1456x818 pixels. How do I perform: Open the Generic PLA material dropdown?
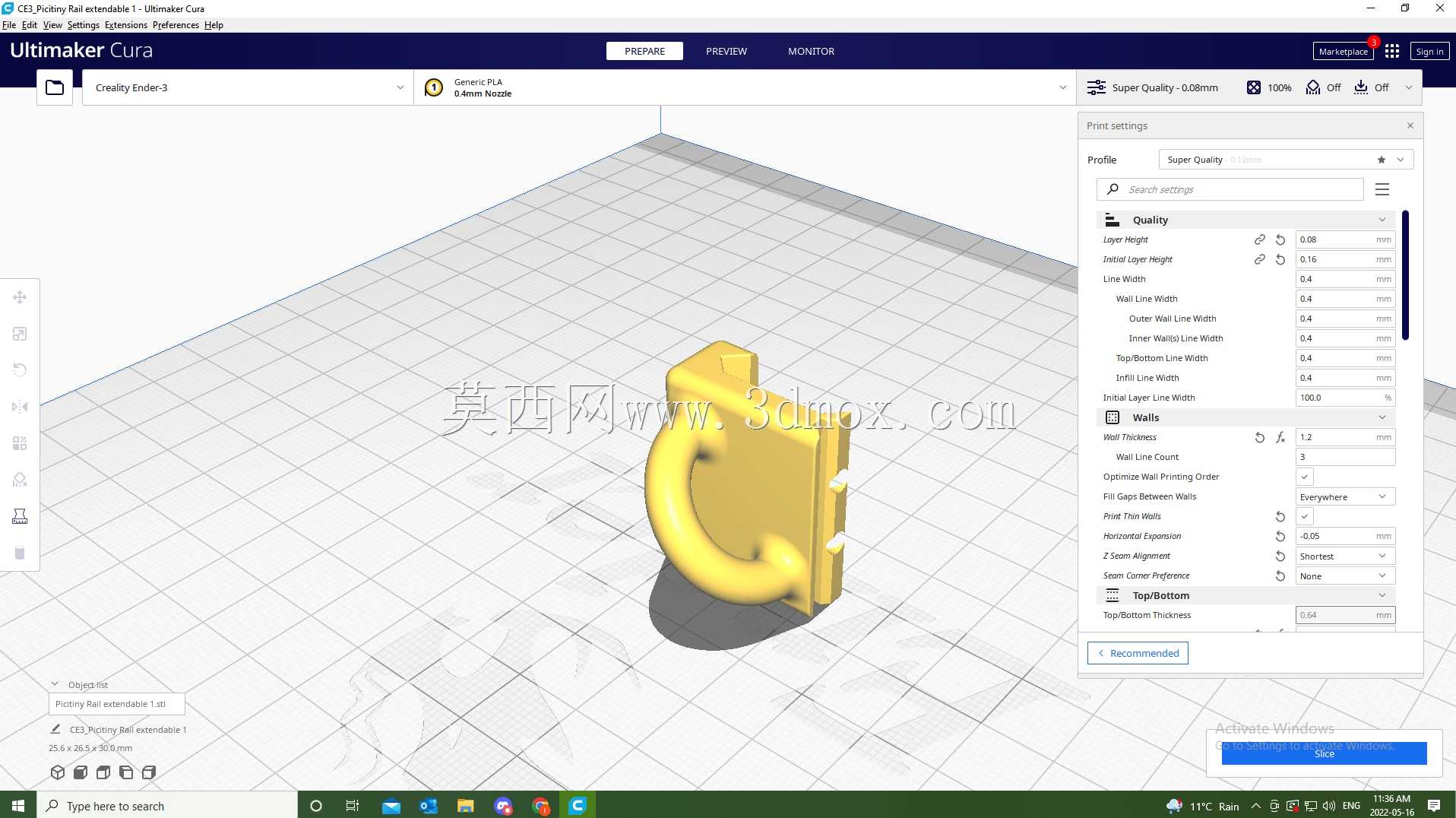[x=745, y=87]
